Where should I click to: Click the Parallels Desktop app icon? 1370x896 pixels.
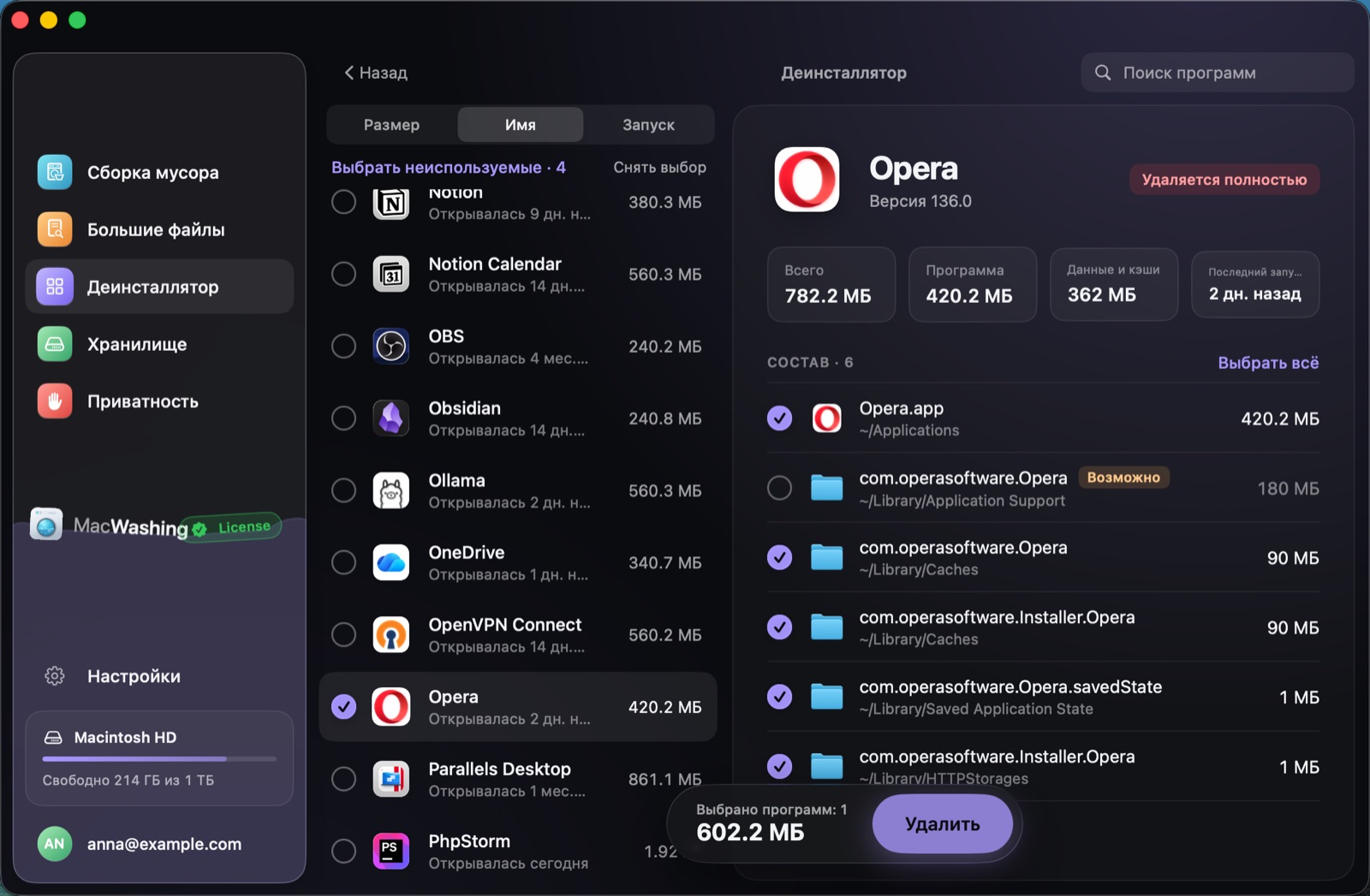click(391, 779)
